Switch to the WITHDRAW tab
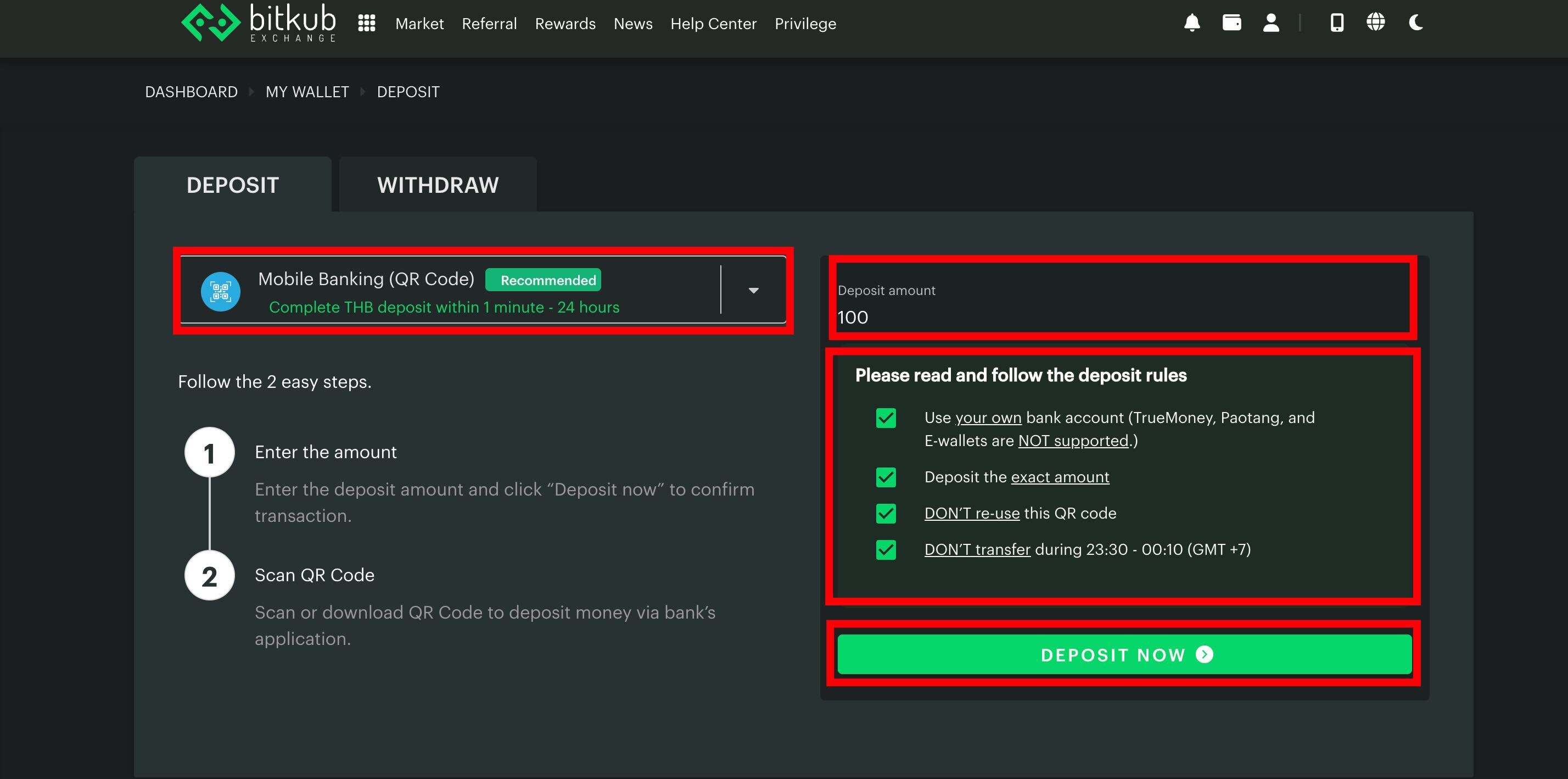The width and height of the screenshot is (1568, 779). point(438,185)
